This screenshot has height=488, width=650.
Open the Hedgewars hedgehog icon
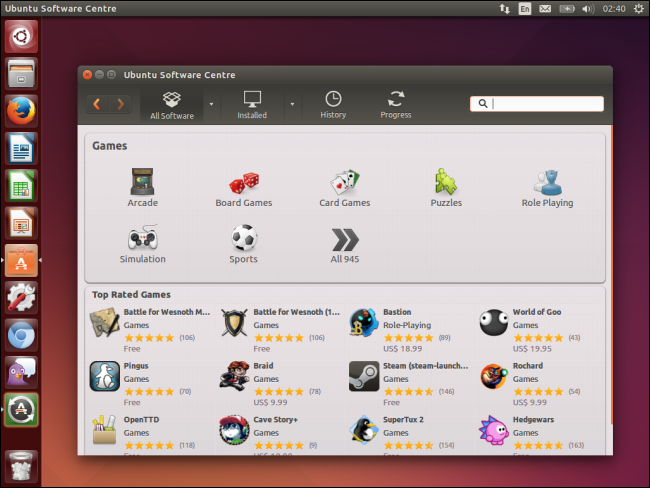point(493,430)
